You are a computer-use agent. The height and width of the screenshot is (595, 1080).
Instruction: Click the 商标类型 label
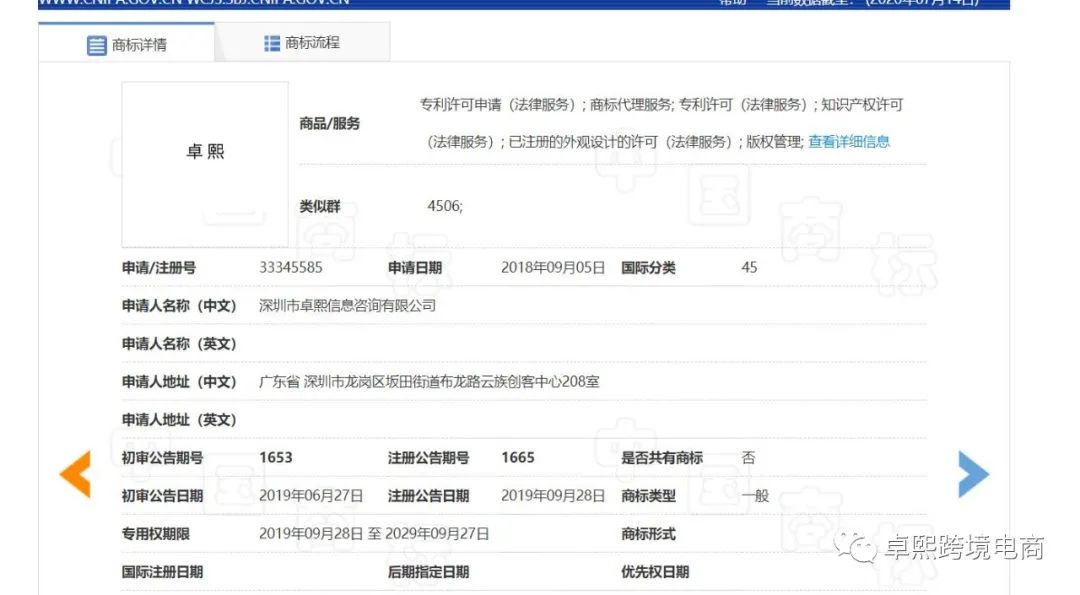coord(648,496)
